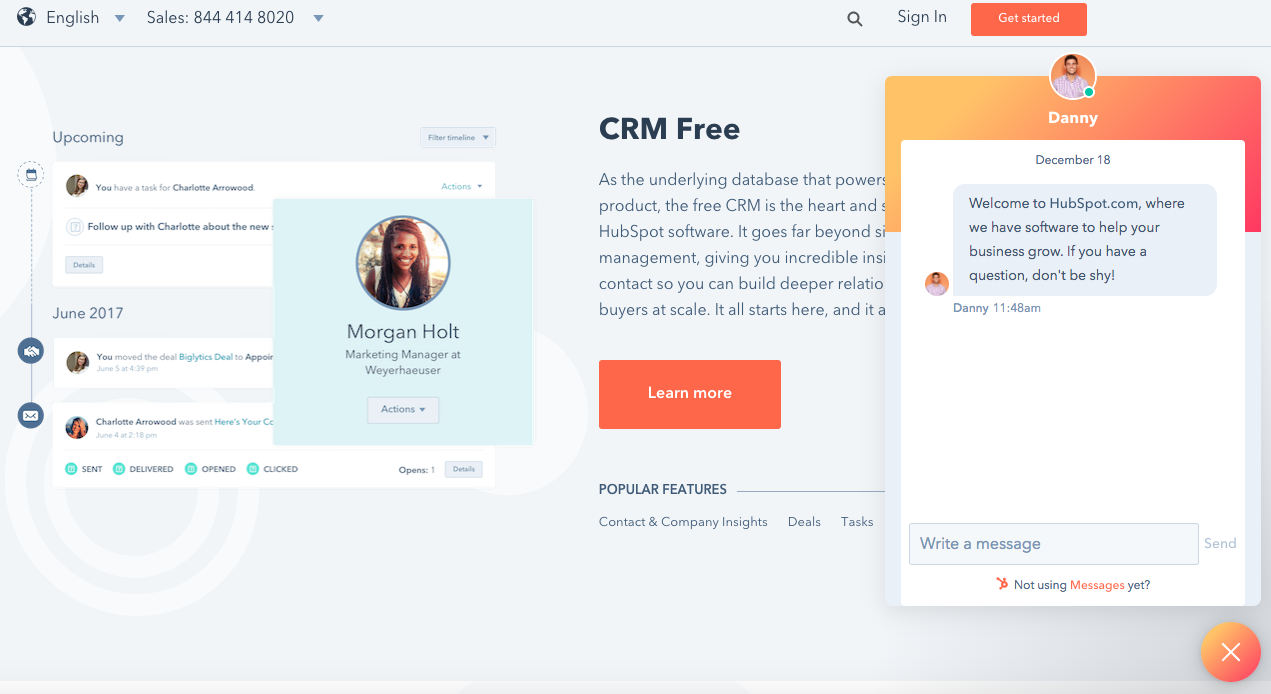Open the Sign In link
The width and height of the screenshot is (1271, 694).
(922, 17)
